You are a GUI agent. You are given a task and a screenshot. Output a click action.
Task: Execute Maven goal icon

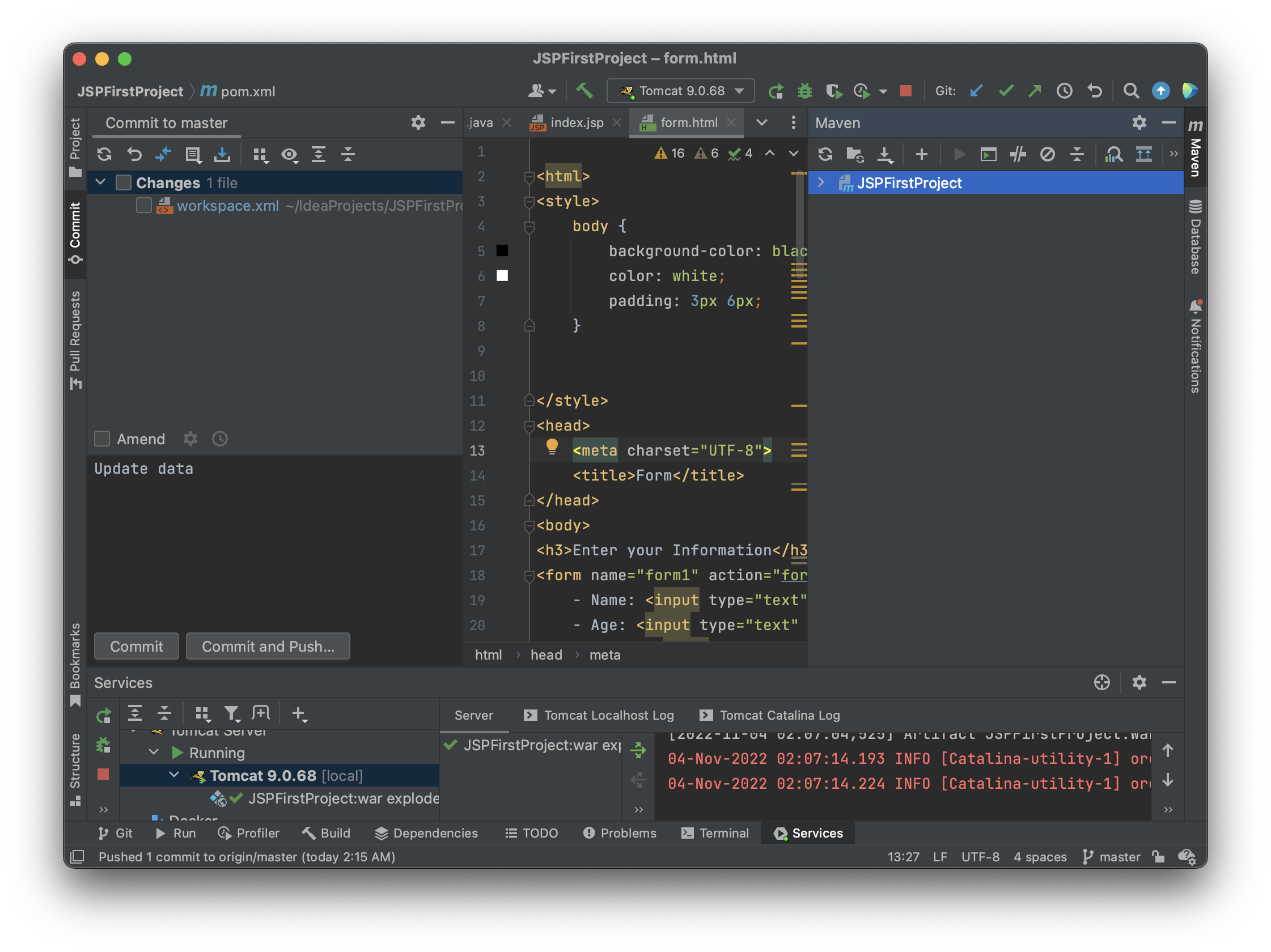988,154
